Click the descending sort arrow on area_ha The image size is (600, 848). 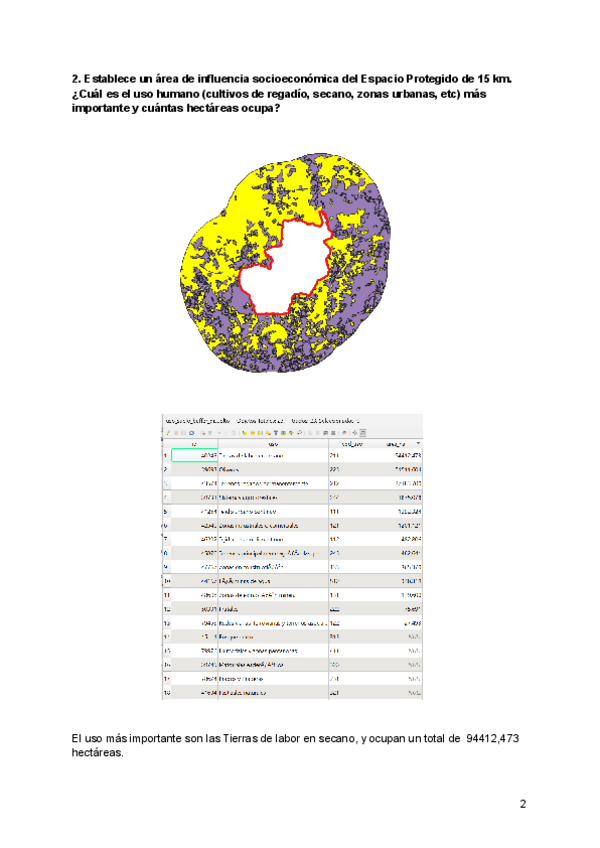pyautogui.click(x=417, y=444)
